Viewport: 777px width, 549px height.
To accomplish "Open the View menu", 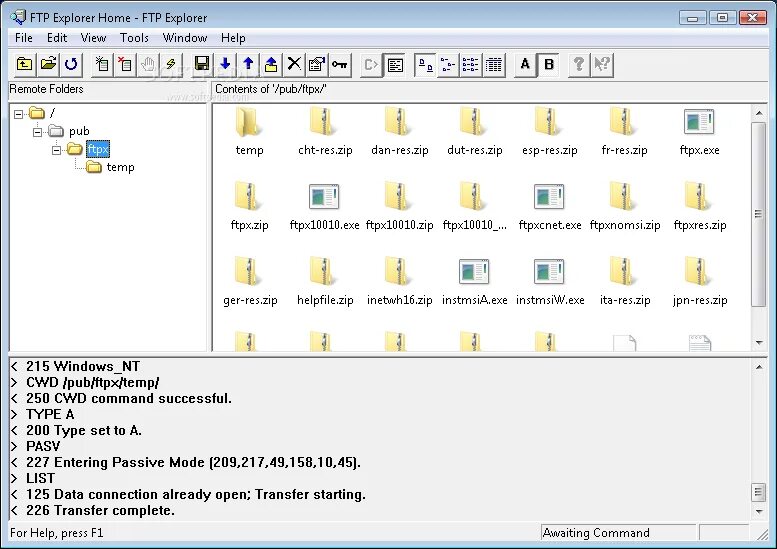I will click(93, 38).
